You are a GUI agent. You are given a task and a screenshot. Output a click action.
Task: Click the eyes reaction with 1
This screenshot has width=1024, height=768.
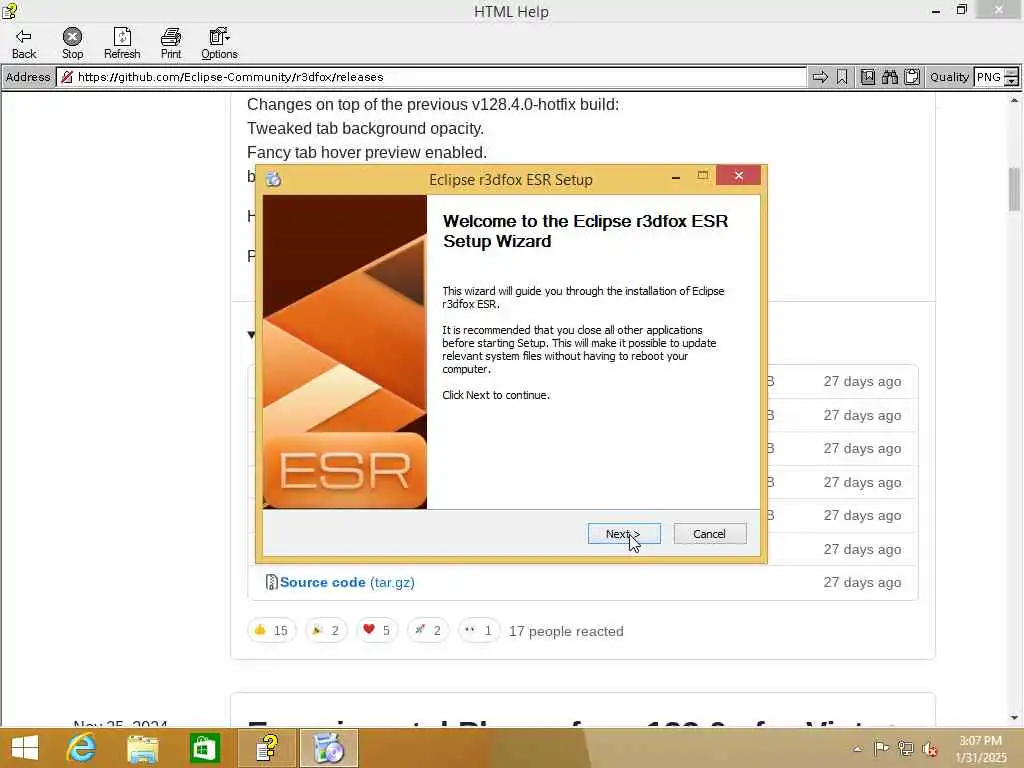pos(479,630)
